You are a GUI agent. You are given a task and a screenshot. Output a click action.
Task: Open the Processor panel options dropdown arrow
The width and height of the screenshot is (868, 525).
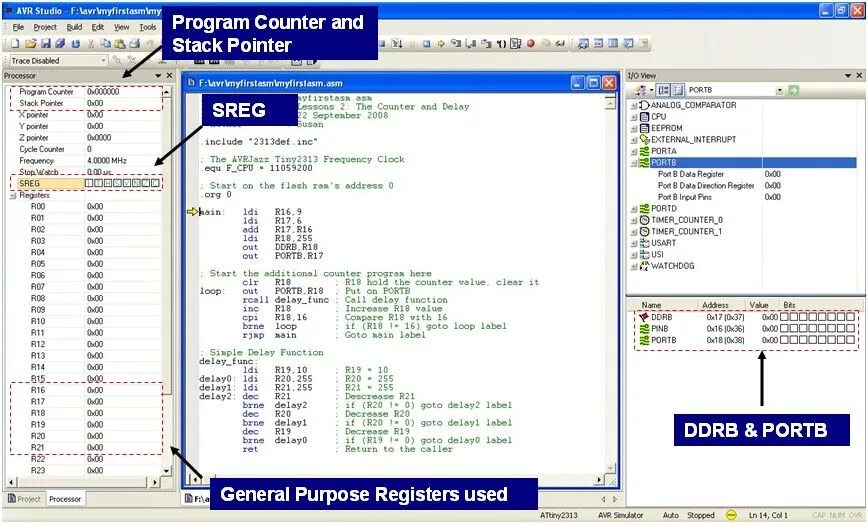click(158, 75)
